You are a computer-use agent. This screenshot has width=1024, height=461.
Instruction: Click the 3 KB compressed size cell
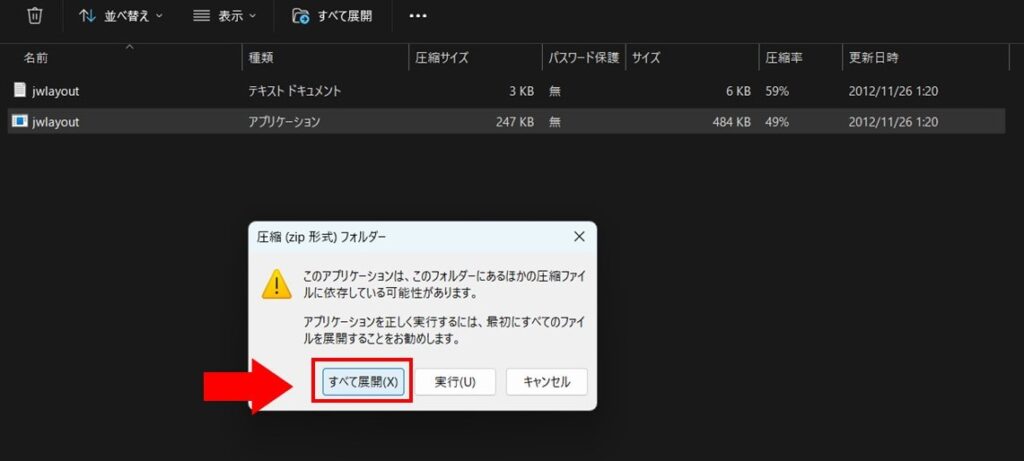(521, 91)
